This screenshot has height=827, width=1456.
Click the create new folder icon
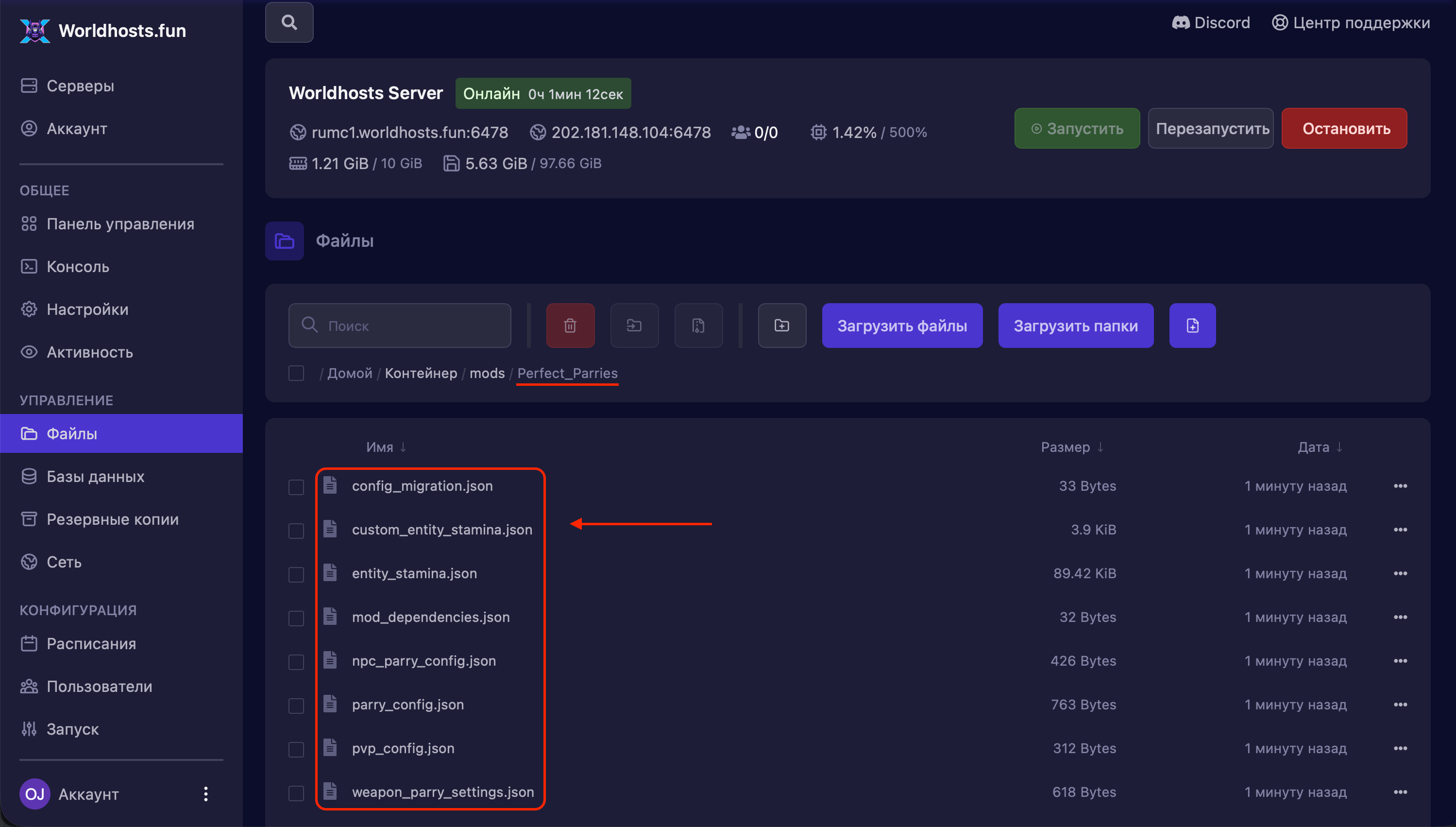tap(781, 326)
